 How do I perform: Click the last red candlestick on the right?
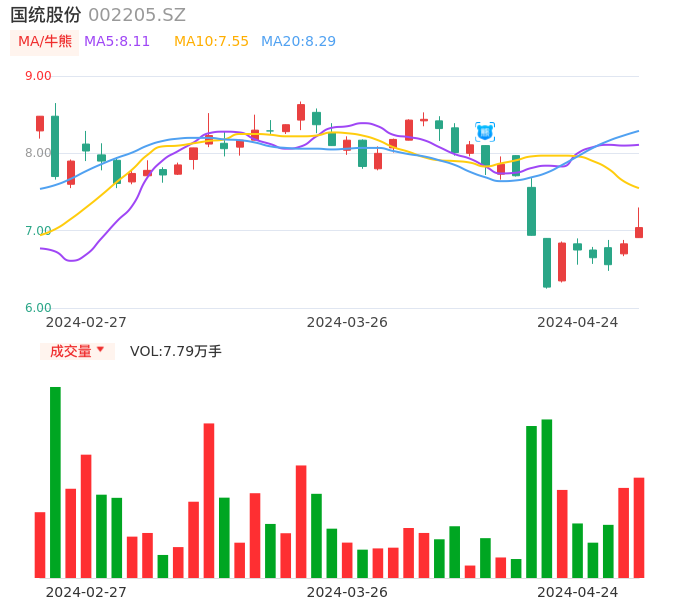pyautogui.click(x=639, y=232)
